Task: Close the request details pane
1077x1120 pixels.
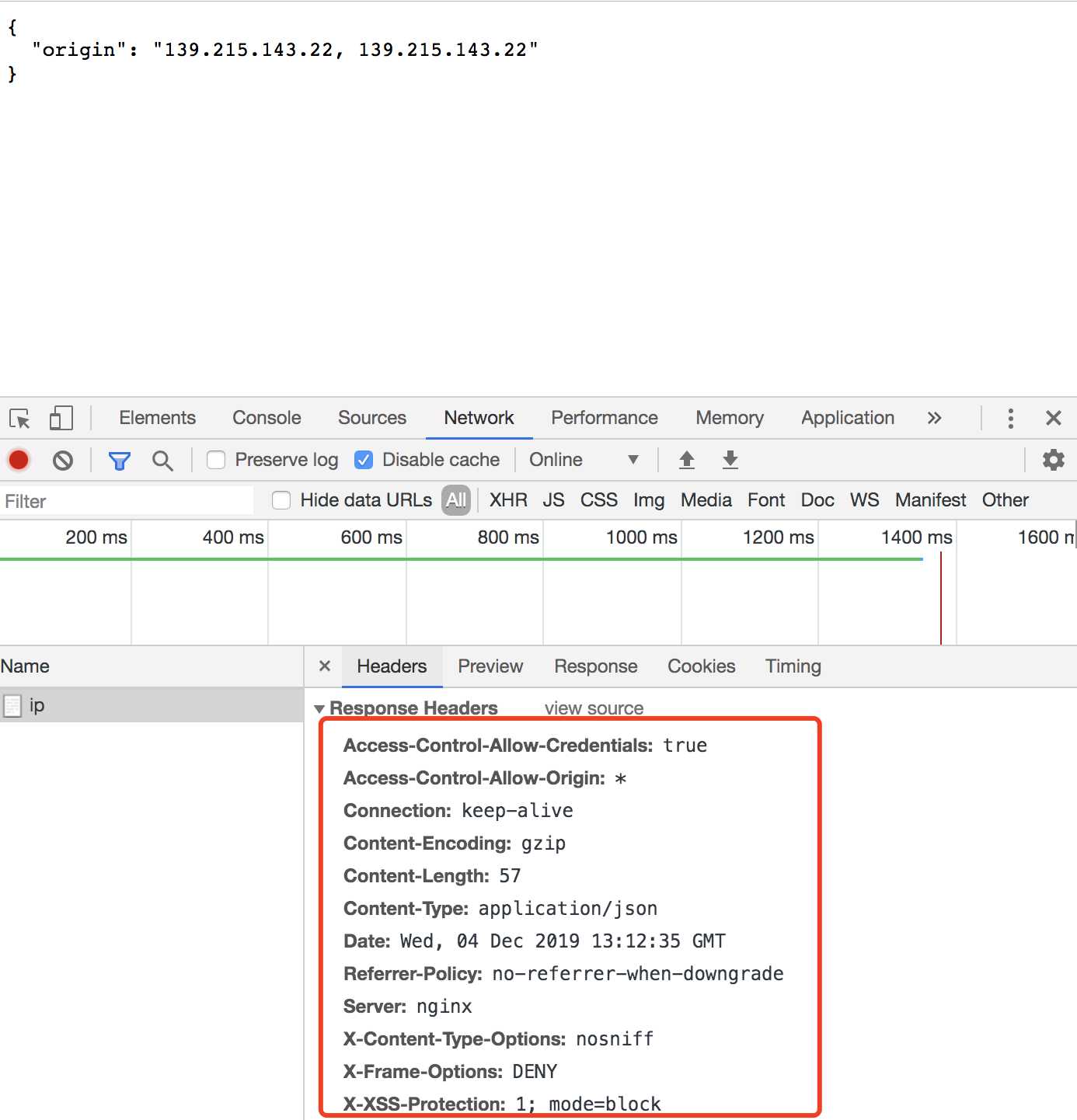Action: tap(325, 666)
